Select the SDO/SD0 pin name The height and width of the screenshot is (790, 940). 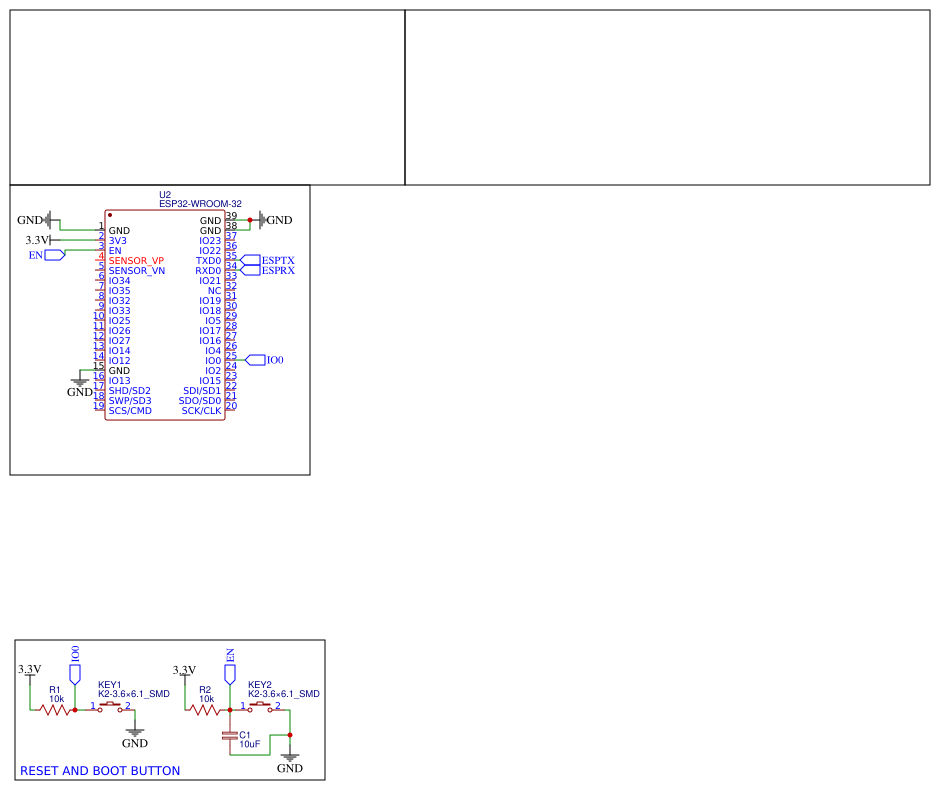pyautogui.click(x=200, y=401)
